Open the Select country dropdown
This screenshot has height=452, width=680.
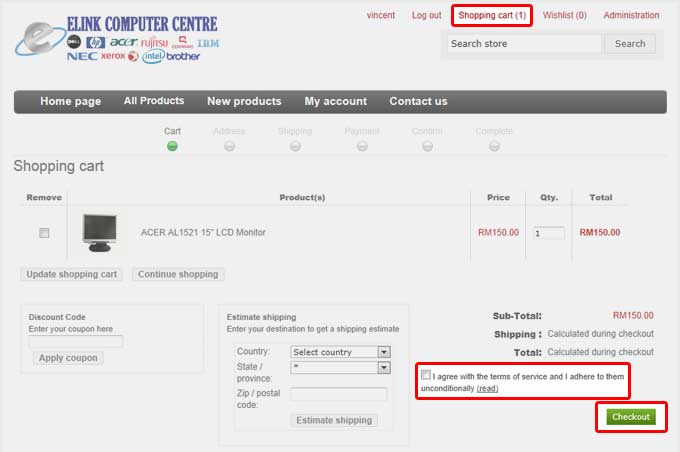340,352
